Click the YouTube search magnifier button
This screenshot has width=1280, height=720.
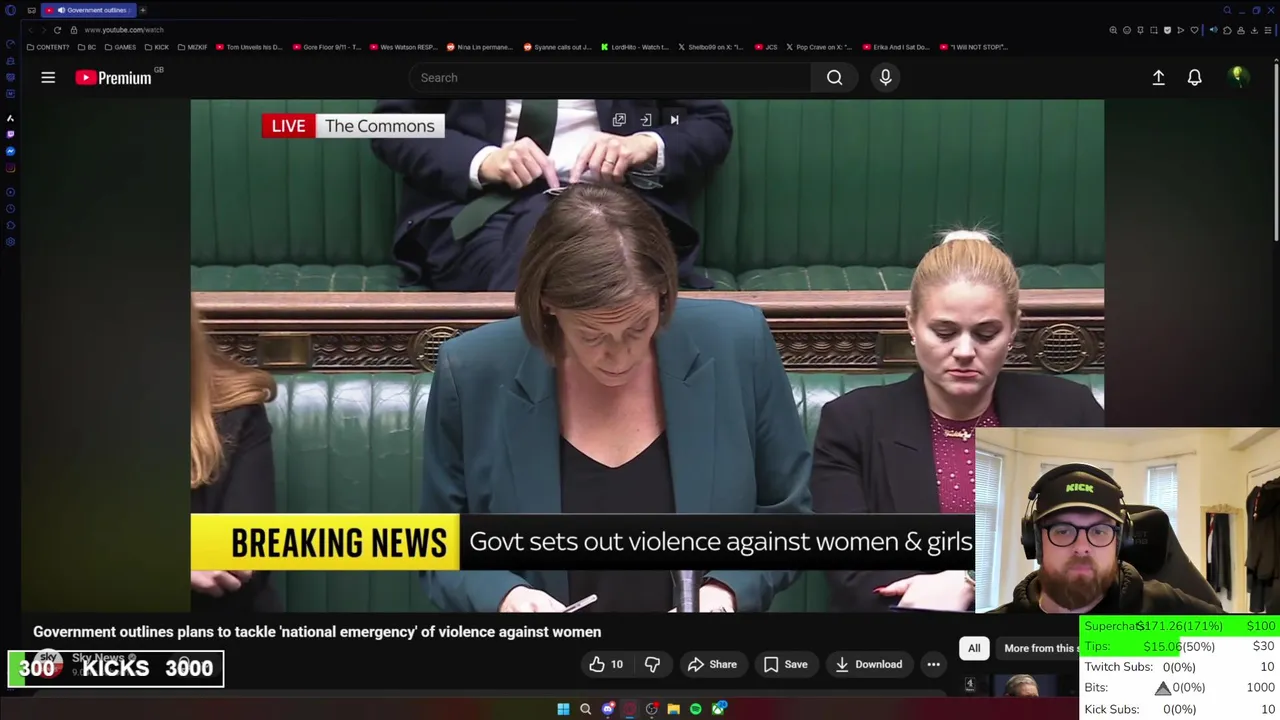834,77
